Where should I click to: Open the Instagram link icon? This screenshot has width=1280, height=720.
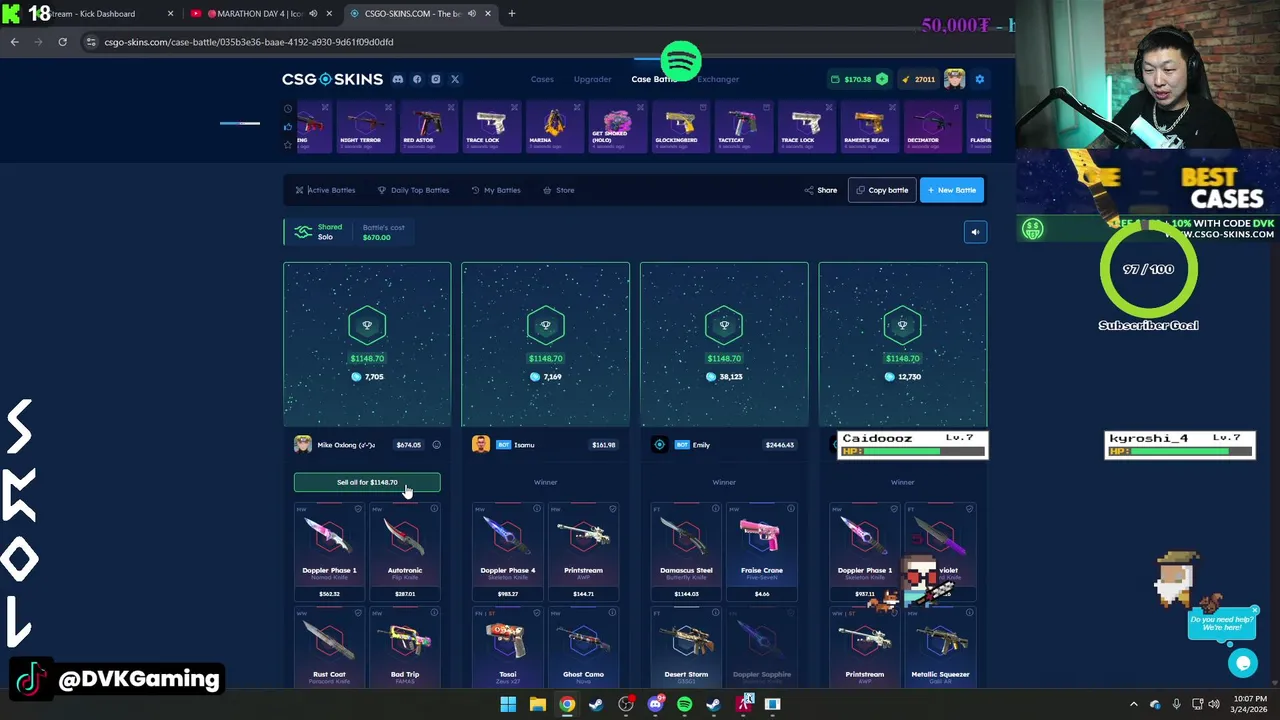pyautogui.click(x=436, y=79)
